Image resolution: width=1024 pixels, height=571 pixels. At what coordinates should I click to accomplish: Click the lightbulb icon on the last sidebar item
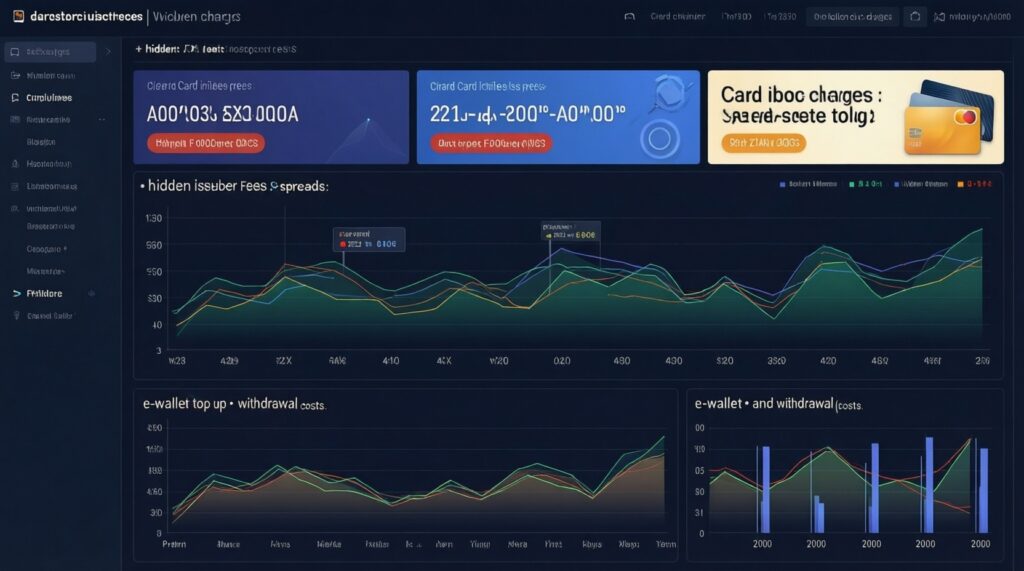coord(16,316)
